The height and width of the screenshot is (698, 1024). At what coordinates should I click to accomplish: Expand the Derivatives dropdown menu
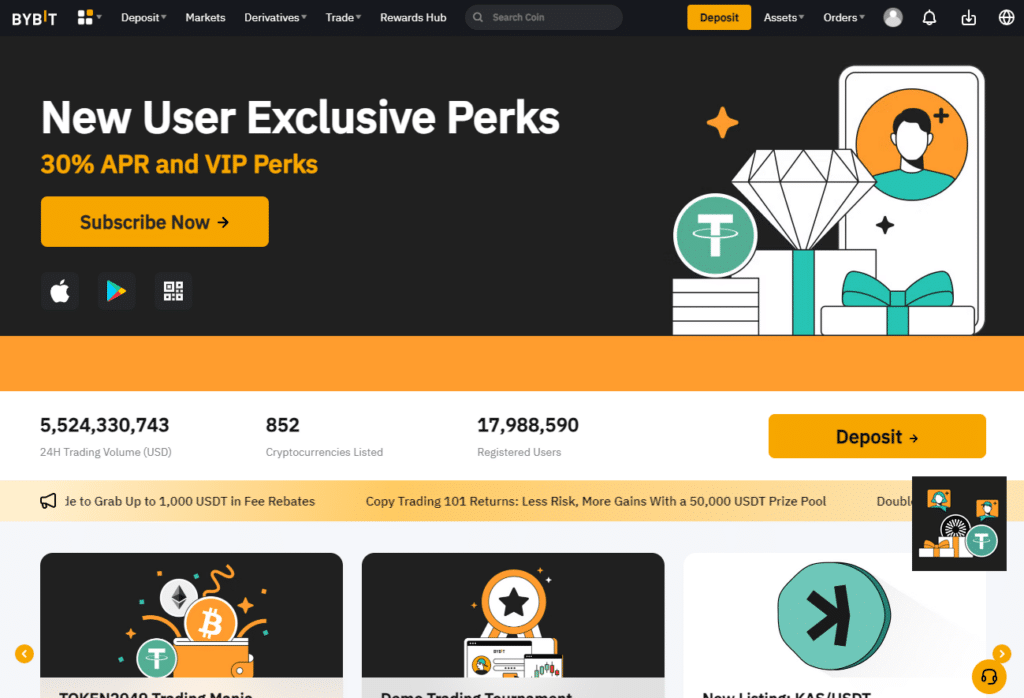point(276,18)
